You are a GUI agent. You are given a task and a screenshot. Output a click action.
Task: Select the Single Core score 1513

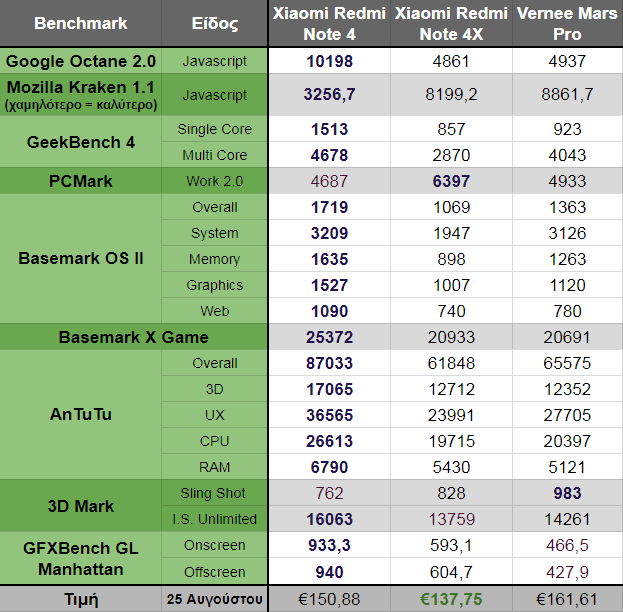pos(329,129)
